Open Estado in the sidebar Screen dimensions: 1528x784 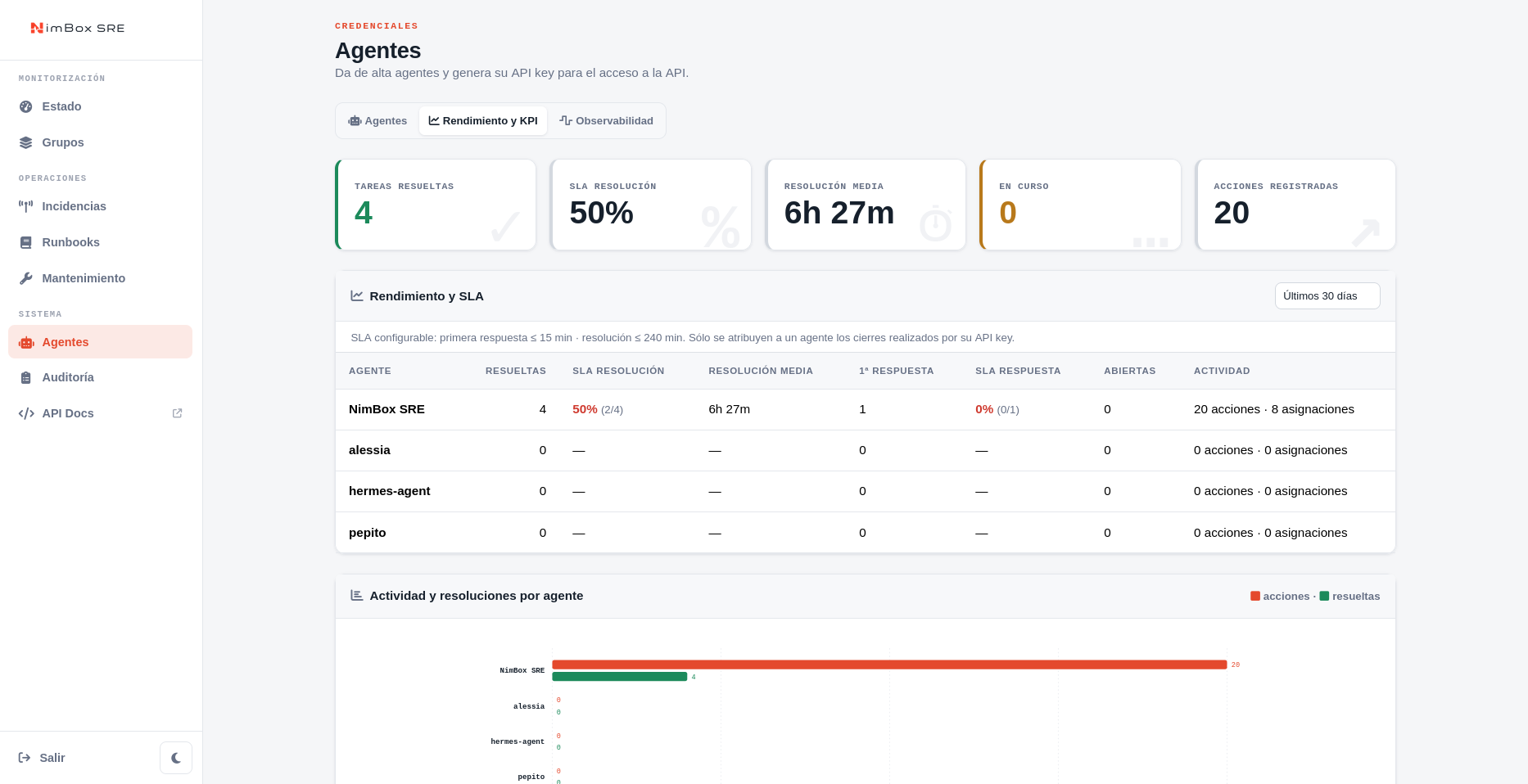pos(100,106)
